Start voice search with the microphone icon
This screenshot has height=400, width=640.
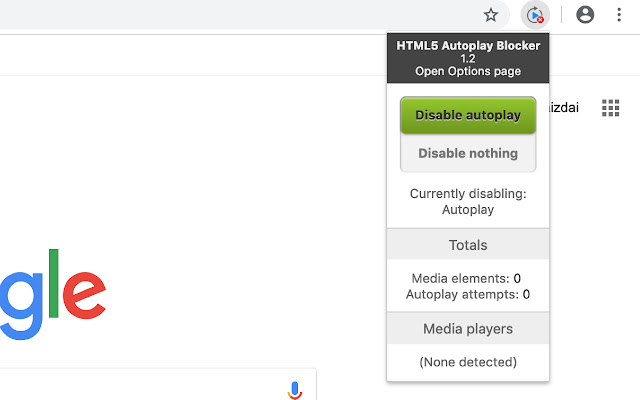(x=294, y=390)
